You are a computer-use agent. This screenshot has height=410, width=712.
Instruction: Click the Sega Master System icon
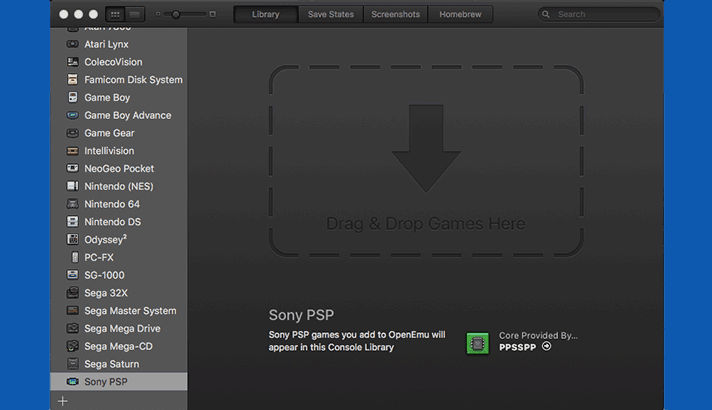72,311
